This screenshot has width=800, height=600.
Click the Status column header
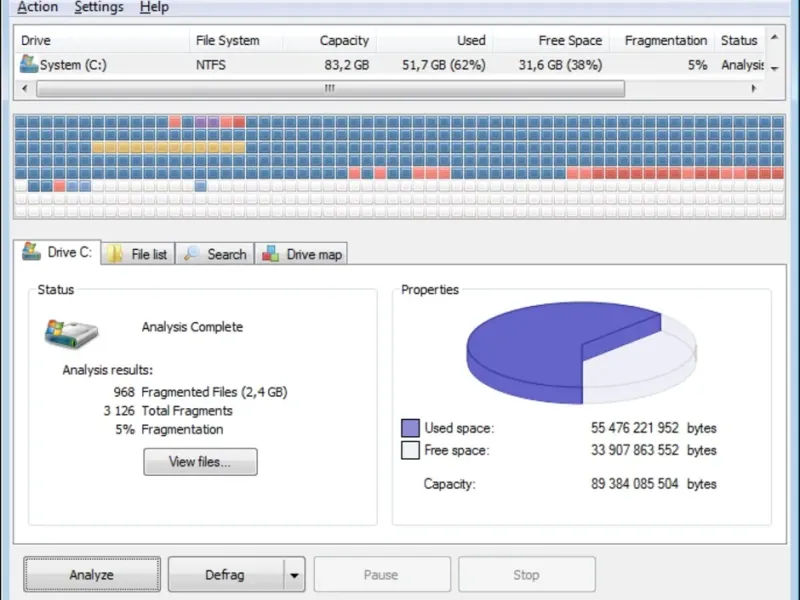739,40
